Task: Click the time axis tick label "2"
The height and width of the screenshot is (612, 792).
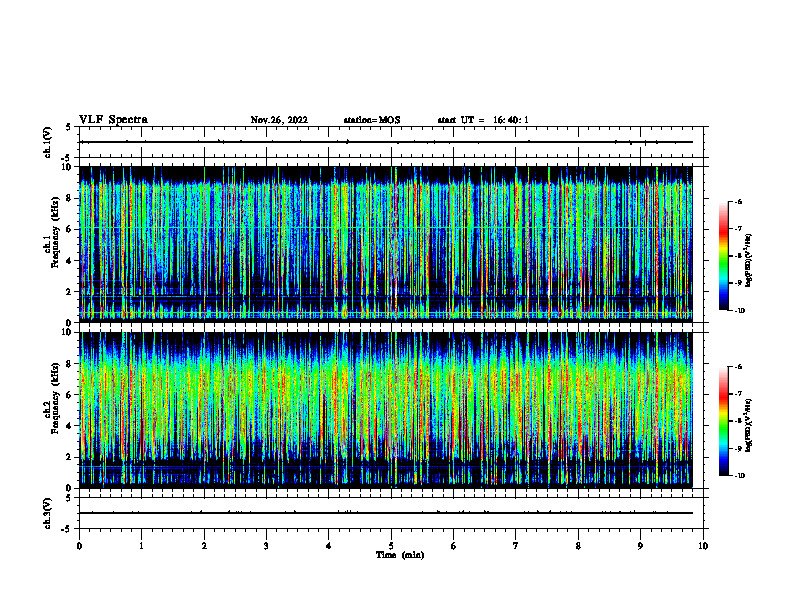Action: pos(204,546)
